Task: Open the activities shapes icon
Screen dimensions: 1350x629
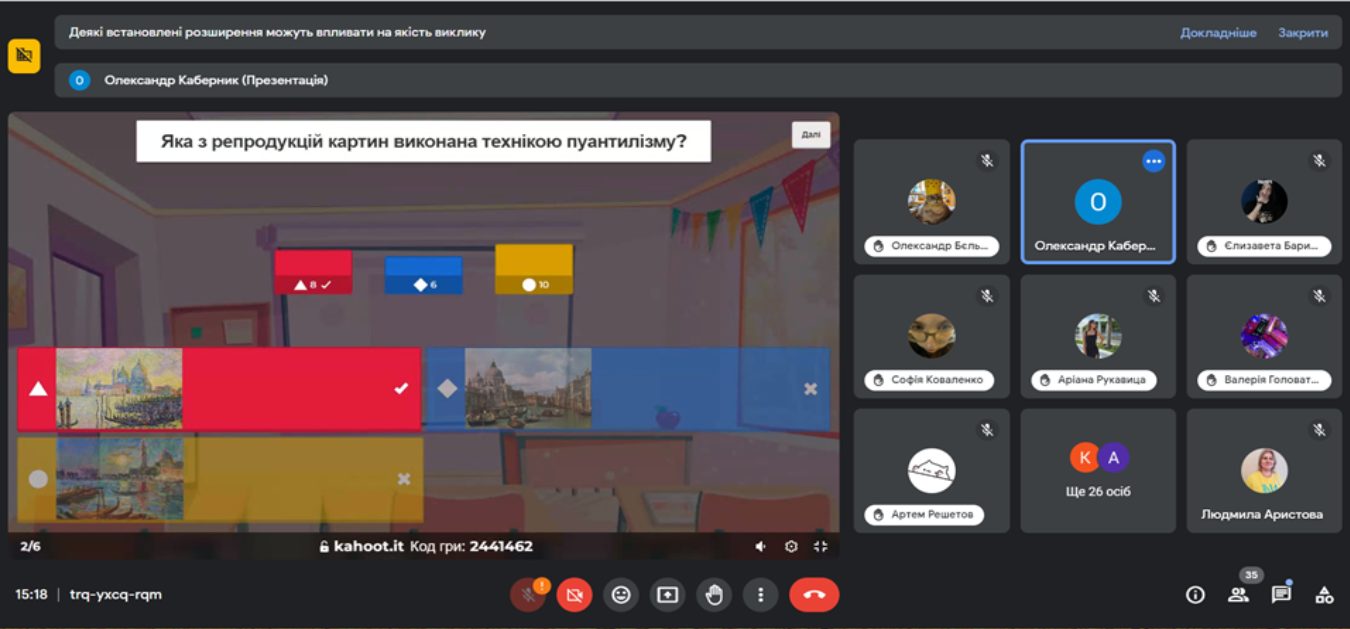Action: 1324,595
